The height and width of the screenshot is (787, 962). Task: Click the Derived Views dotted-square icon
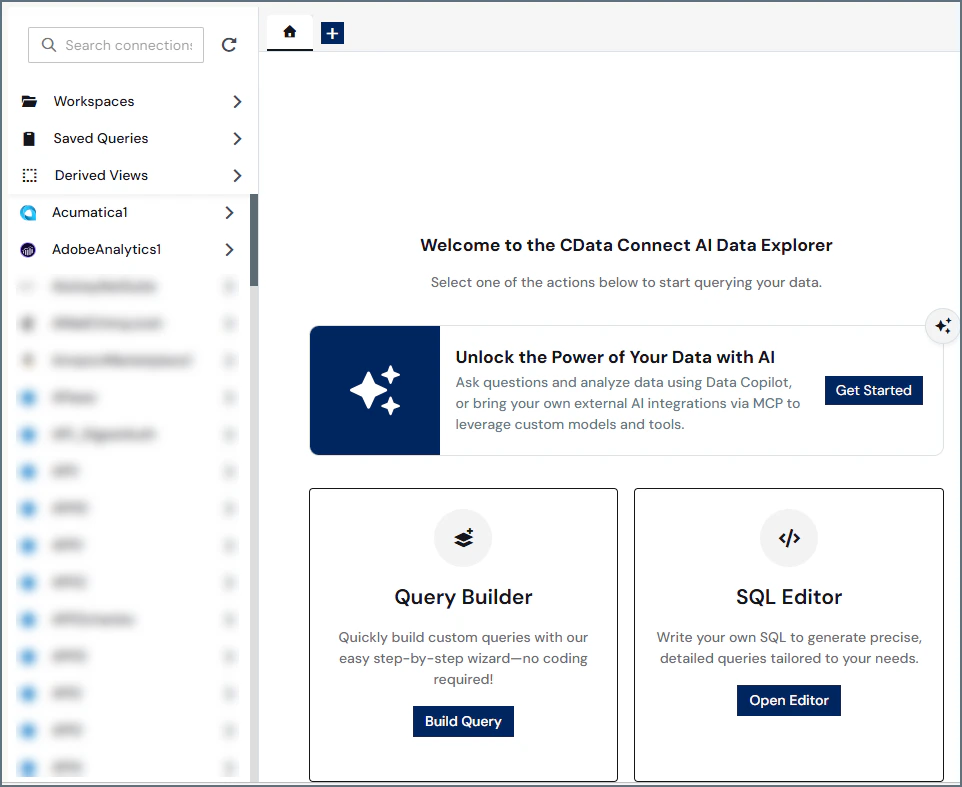29,175
